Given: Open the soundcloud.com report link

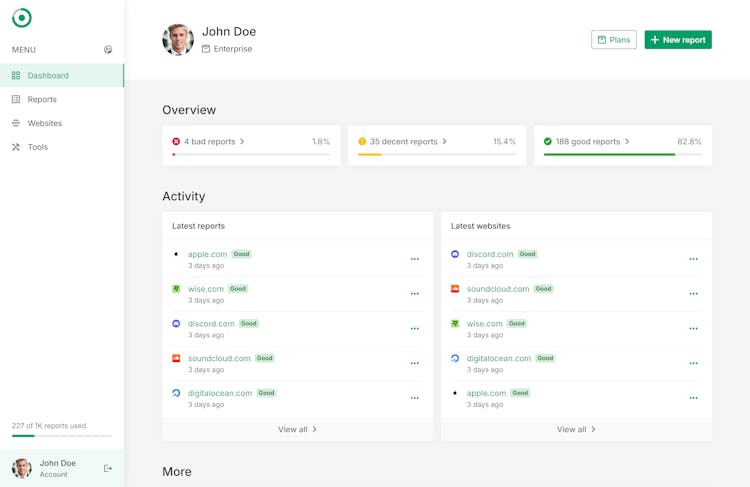Looking at the screenshot, I should coord(219,358).
